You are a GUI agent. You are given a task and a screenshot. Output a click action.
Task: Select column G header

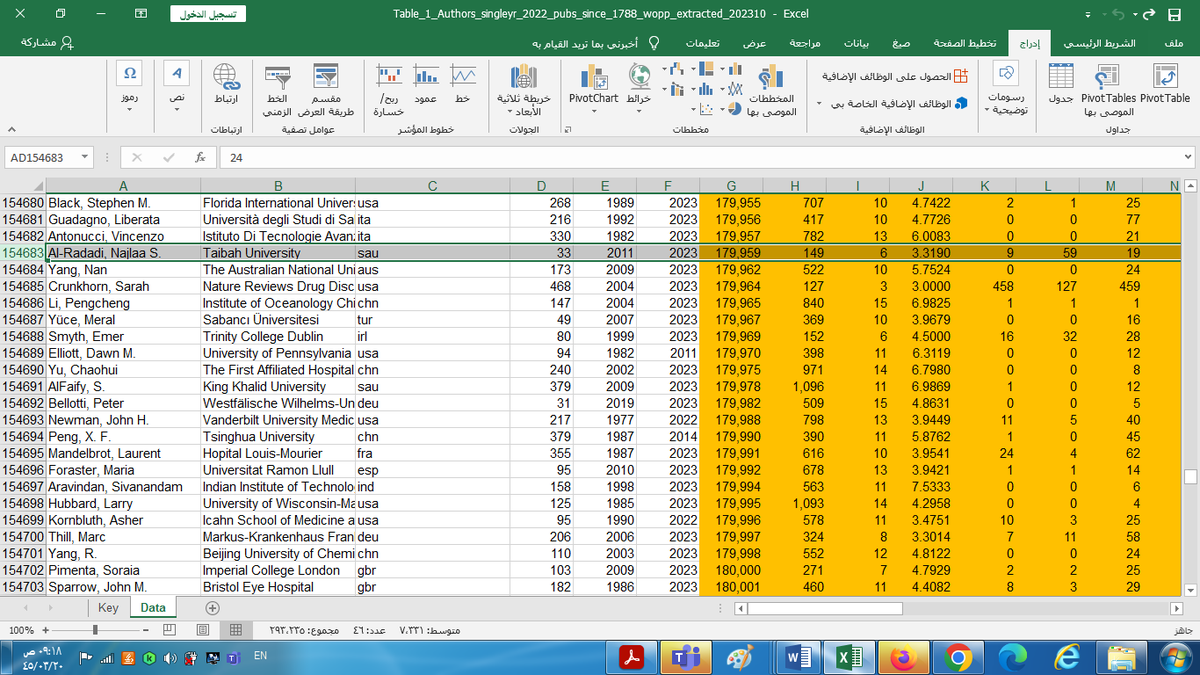(x=730, y=185)
